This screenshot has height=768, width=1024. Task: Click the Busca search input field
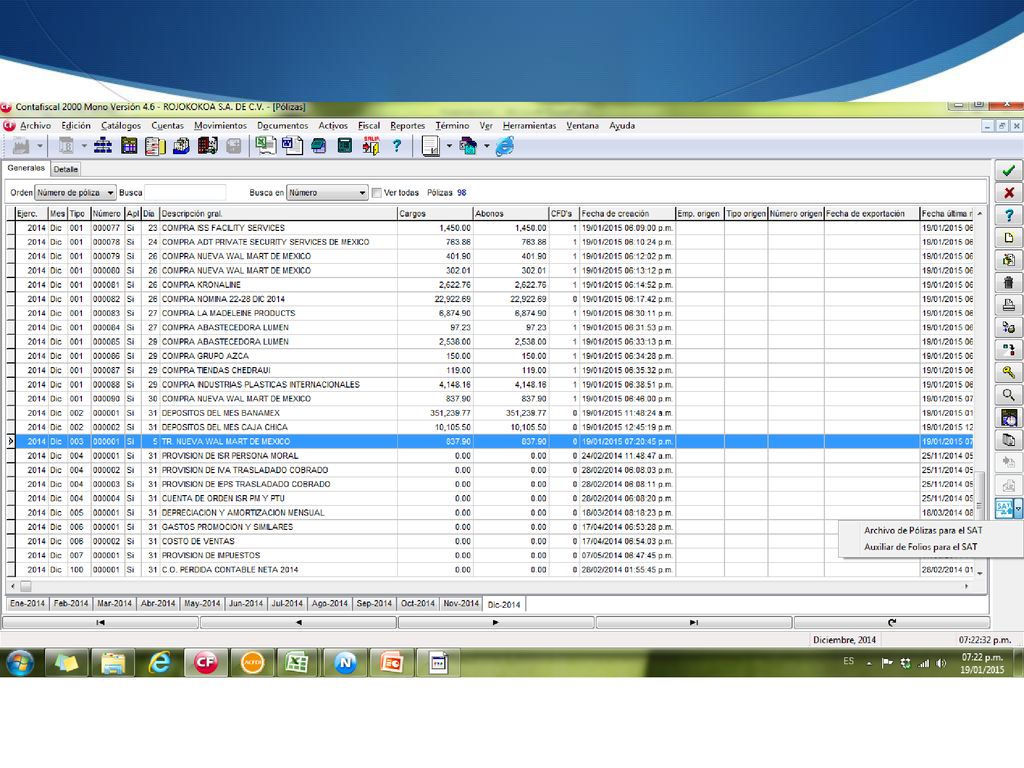[185, 193]
